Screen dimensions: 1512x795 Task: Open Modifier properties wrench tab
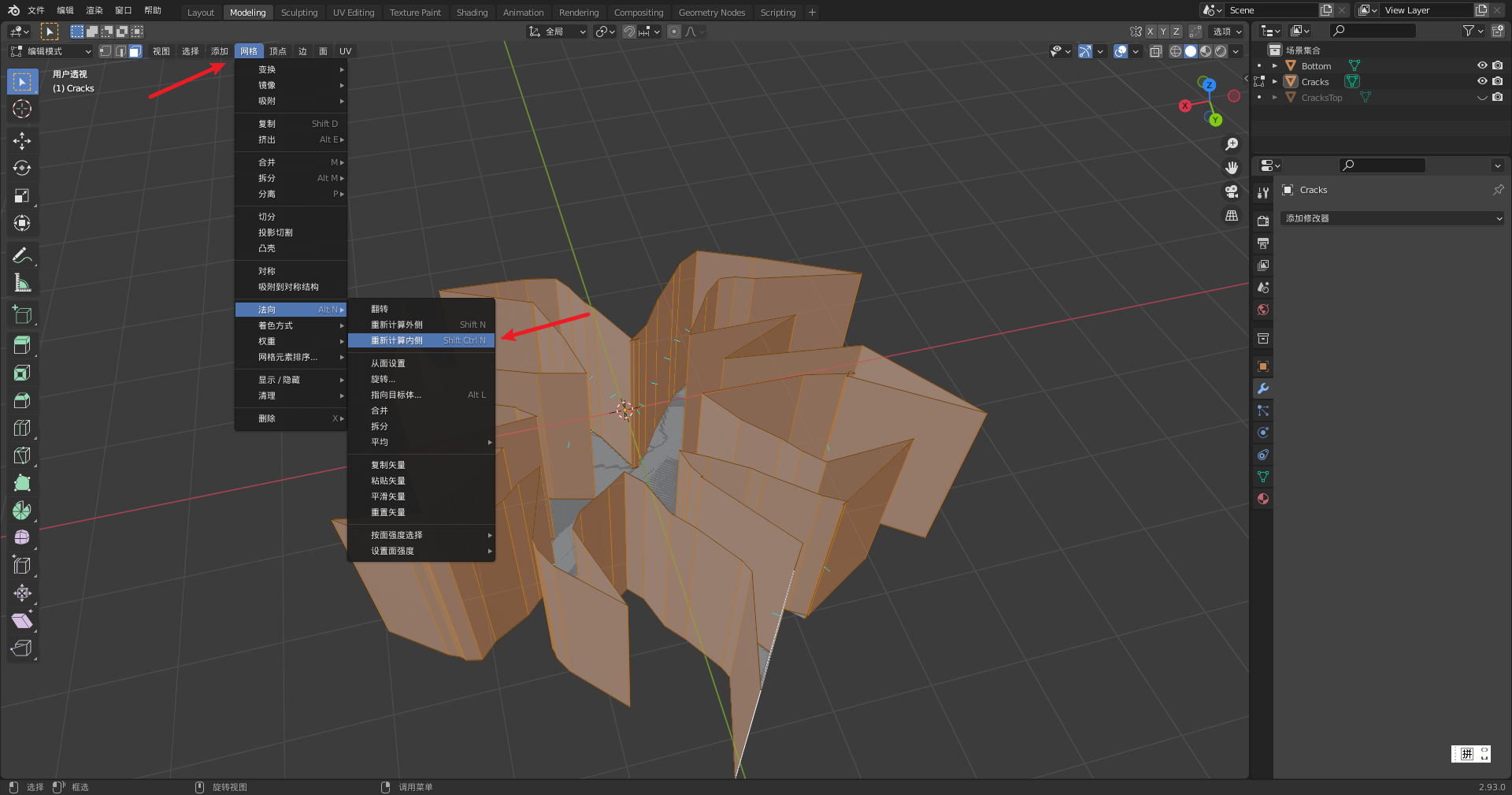[x=1263, y=388]
